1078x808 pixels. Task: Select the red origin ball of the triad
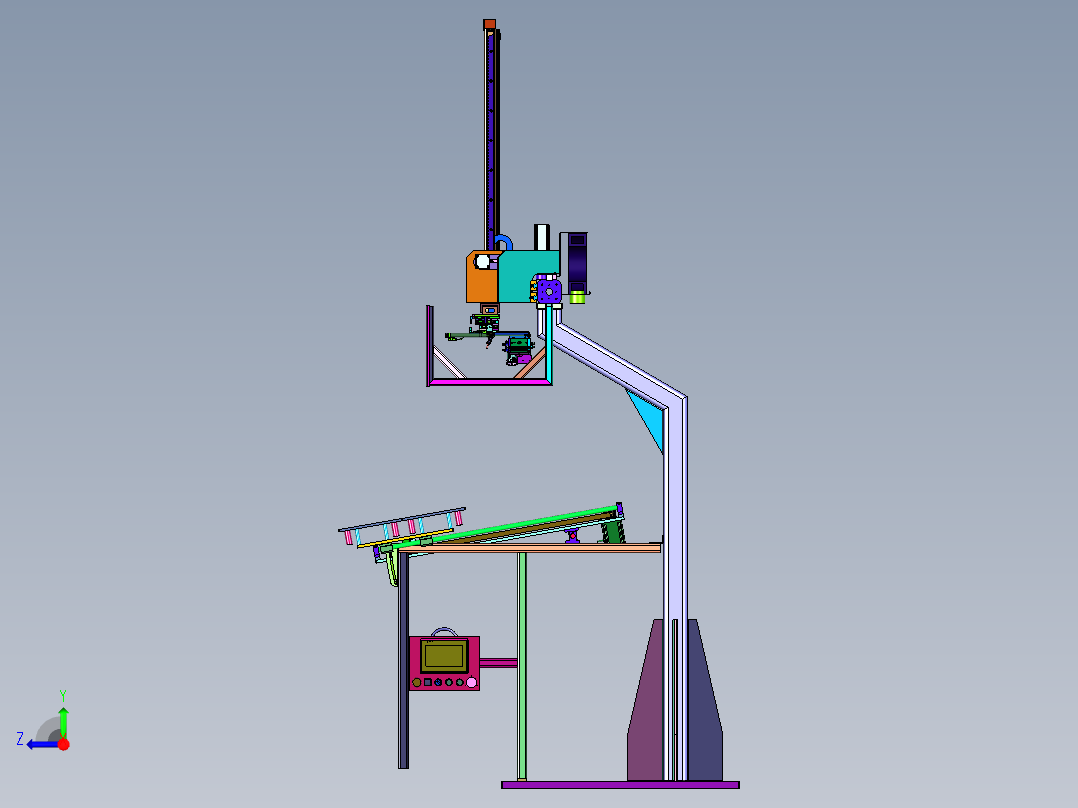64,744
